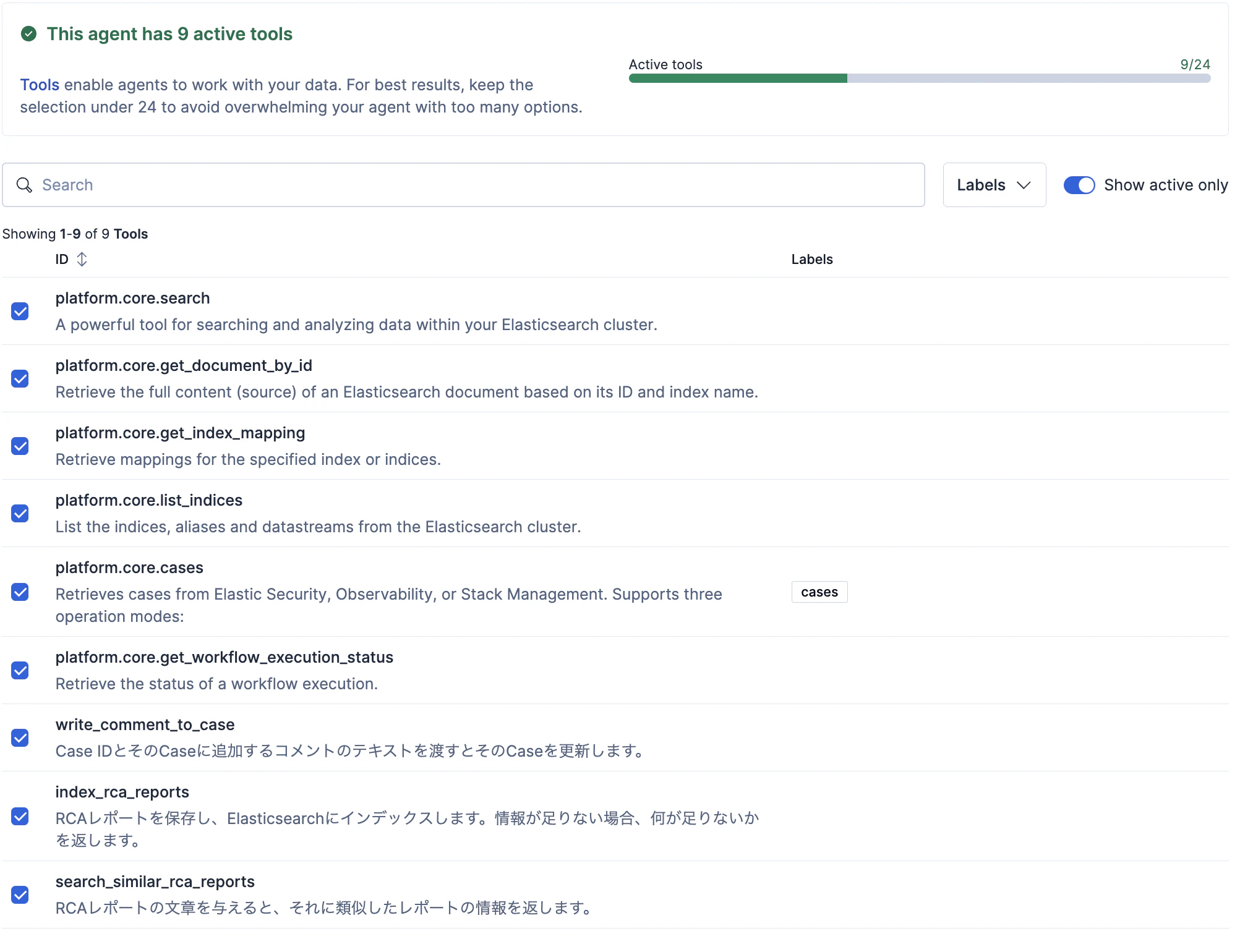Uncheck platform.core.list_indices checkbox
The height and width of the screenshot is (952, 1253).
pyautogui.click(x=20, y=513)
